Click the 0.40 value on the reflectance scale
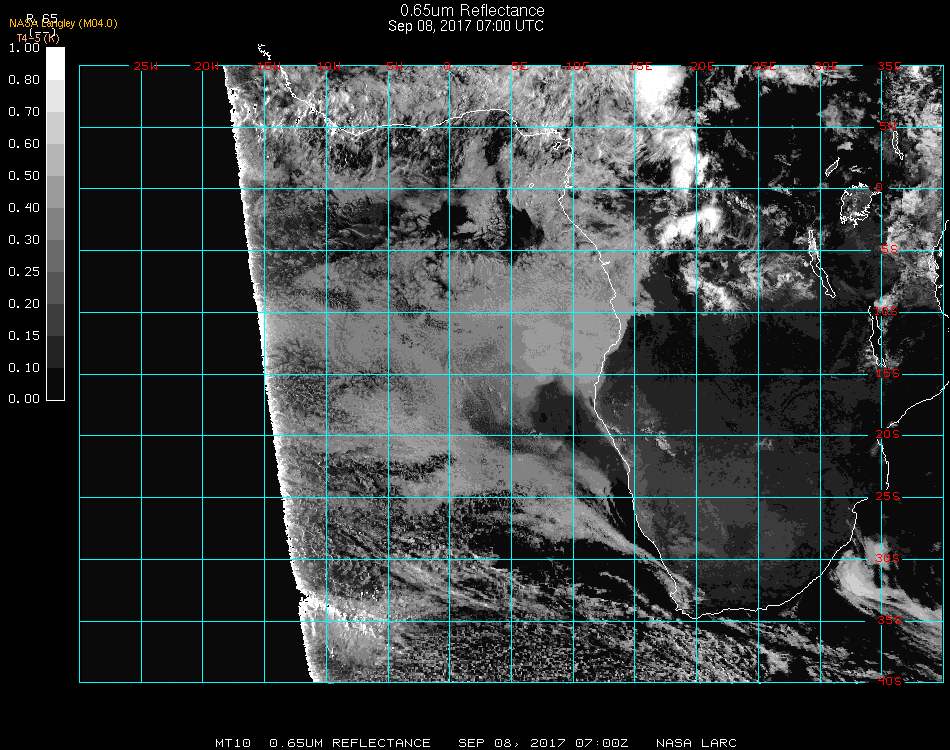The height and width of the screenshot is (750, 950). 24,208
